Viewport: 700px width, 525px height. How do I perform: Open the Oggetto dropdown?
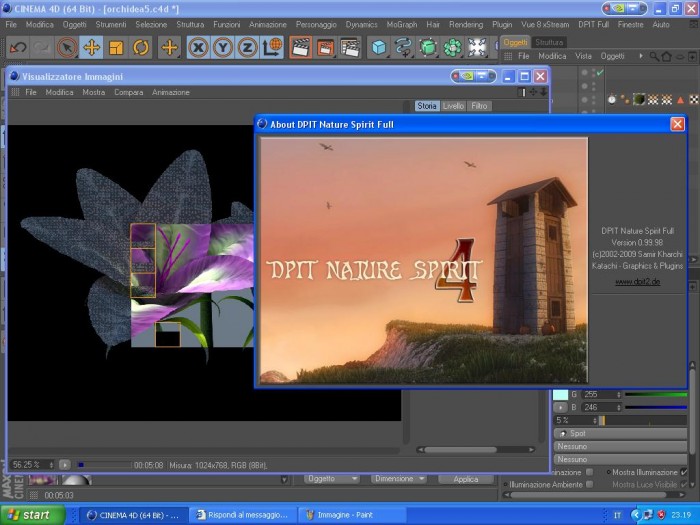coord(332,479)
